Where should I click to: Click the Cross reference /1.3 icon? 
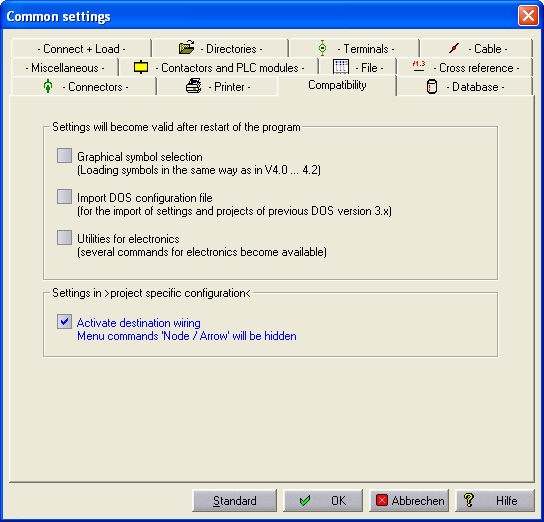point(419,66)
